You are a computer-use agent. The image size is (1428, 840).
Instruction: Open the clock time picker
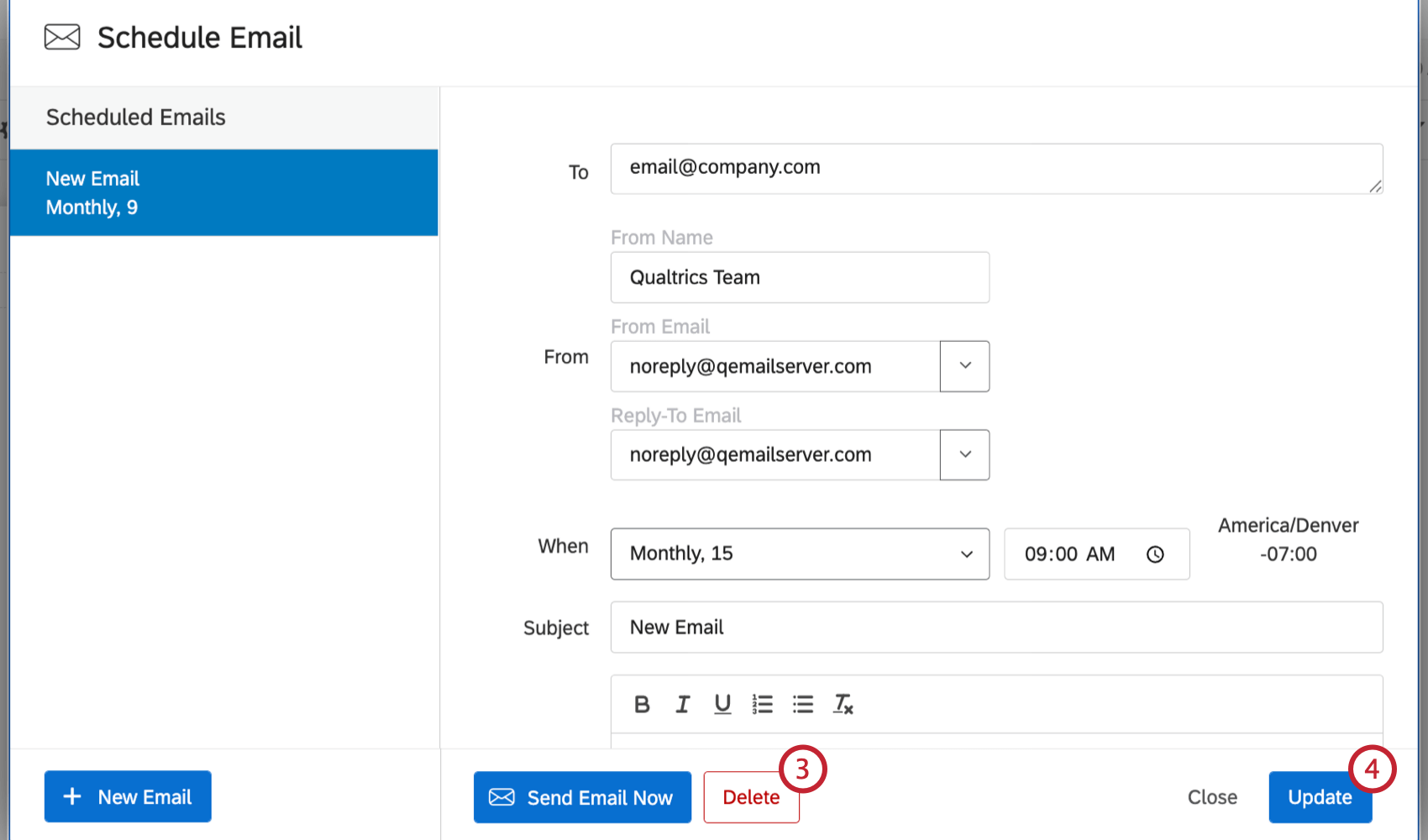click(x=1155, y=554)
